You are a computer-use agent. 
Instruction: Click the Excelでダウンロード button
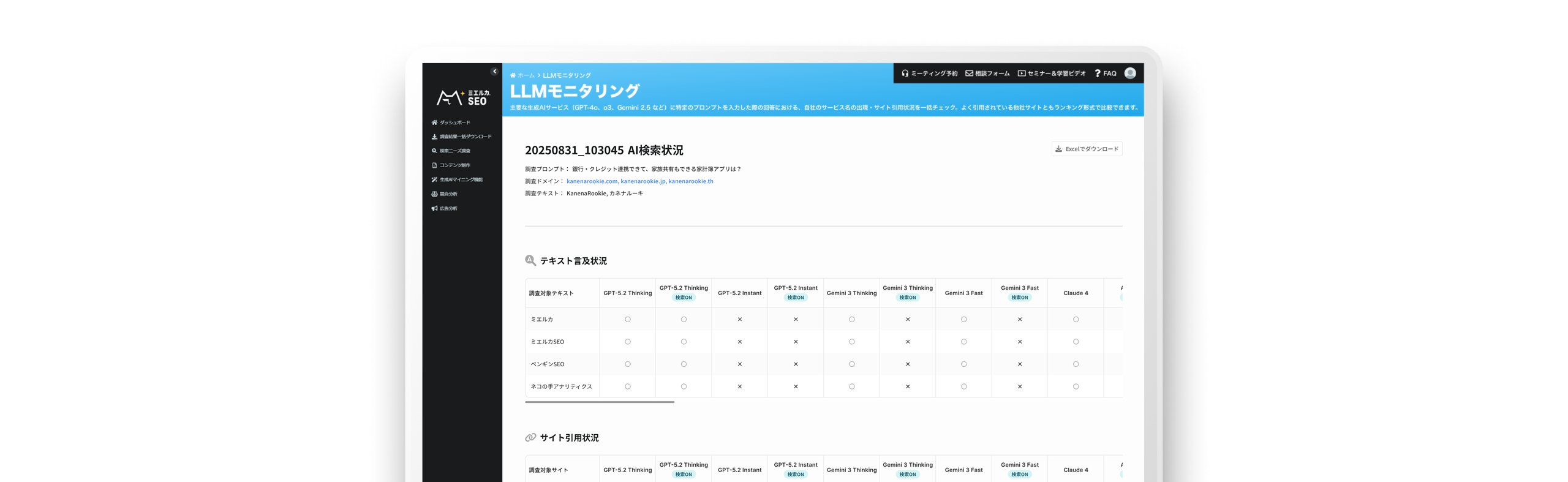coord(1087,149)
